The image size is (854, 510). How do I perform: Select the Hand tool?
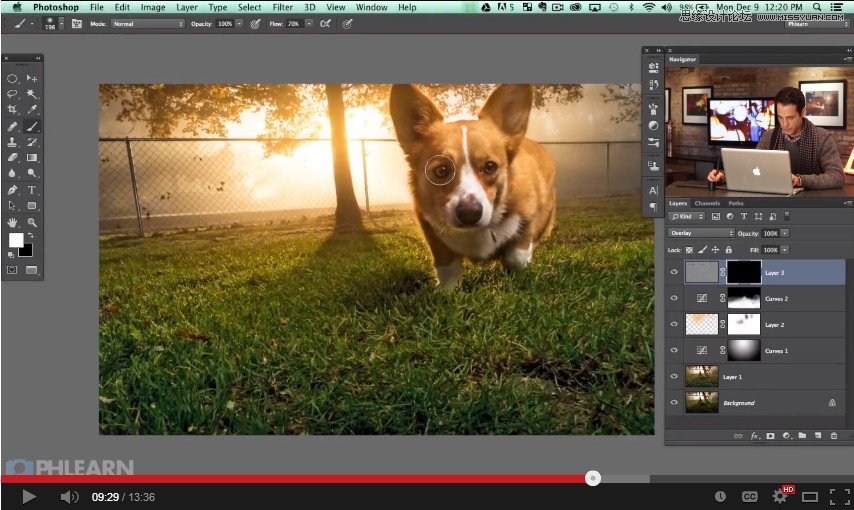tap(12, 222)
